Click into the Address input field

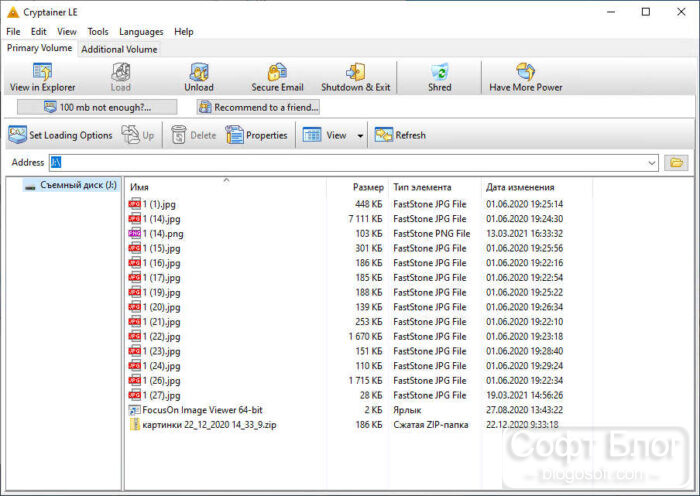pos(347,163)
